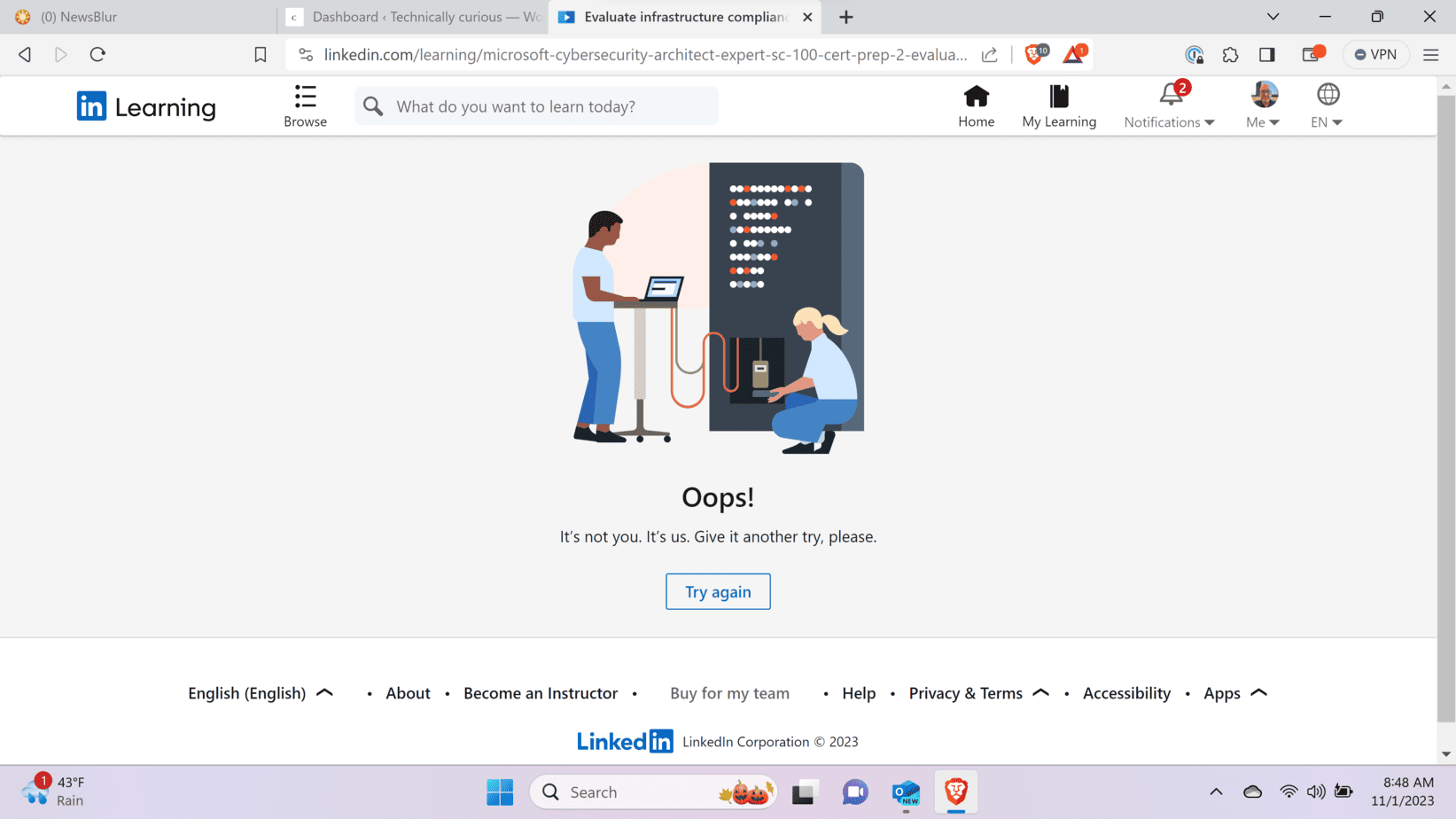The image size is (1456, 819).
Task: Open the Become an Instructor link
Action: click(541, 693)
